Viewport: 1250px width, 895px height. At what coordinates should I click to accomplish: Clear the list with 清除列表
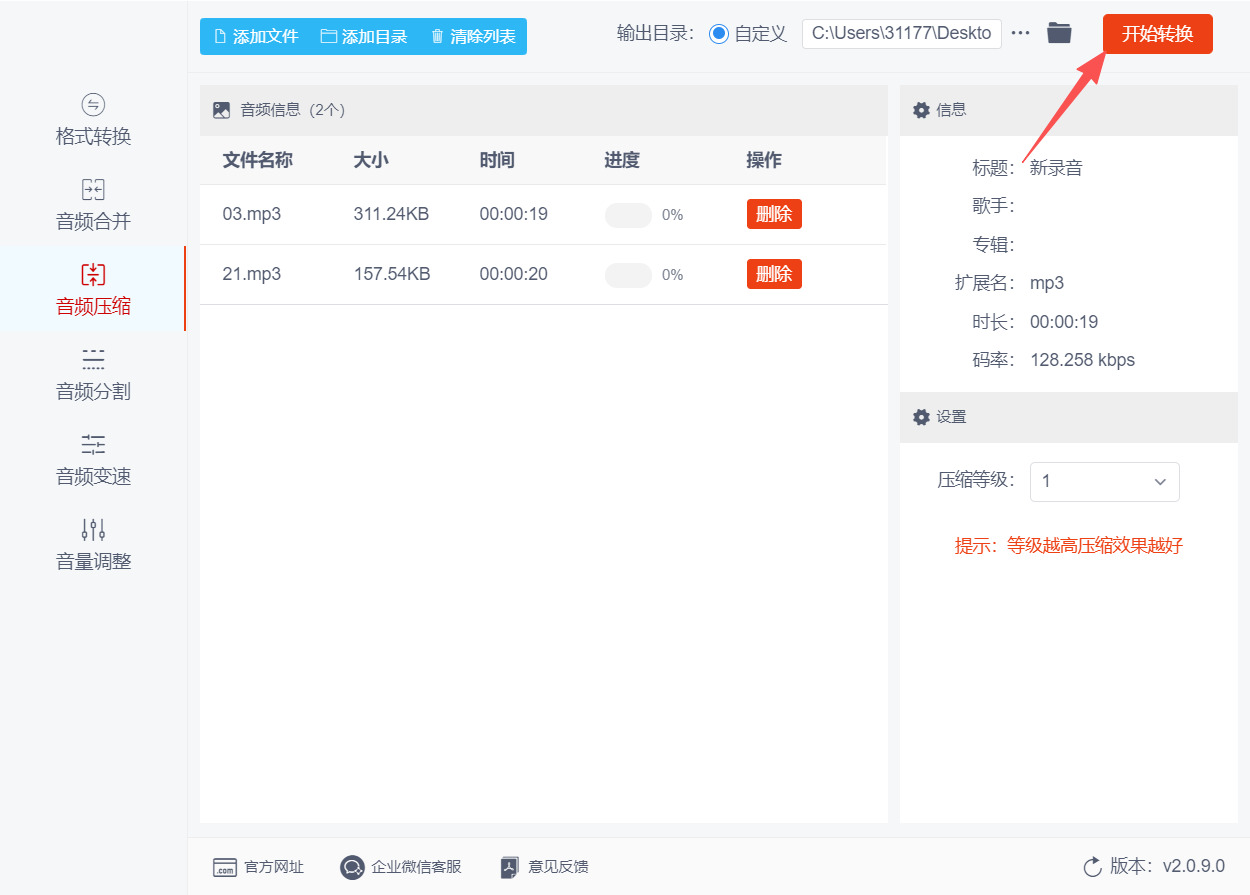[x=473, y=37]
